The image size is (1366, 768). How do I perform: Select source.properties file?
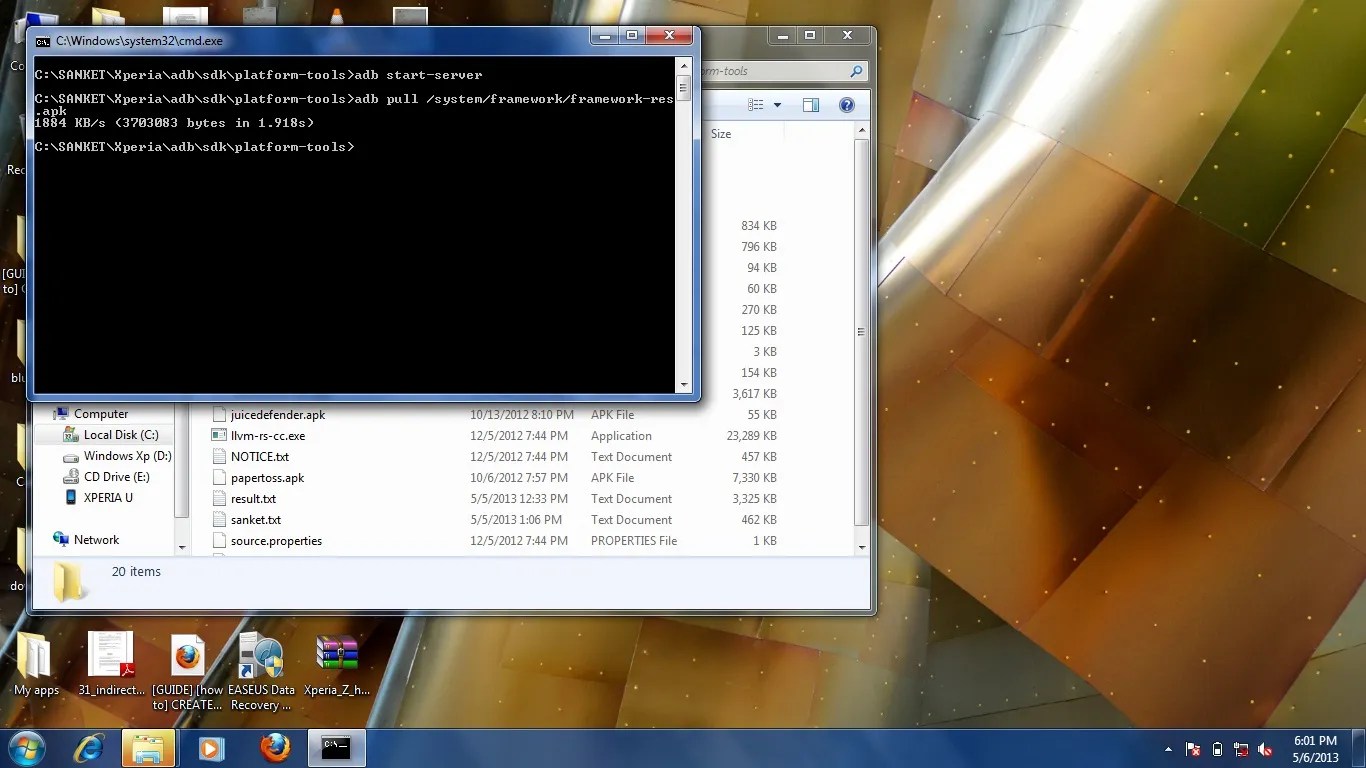[276, 541]
